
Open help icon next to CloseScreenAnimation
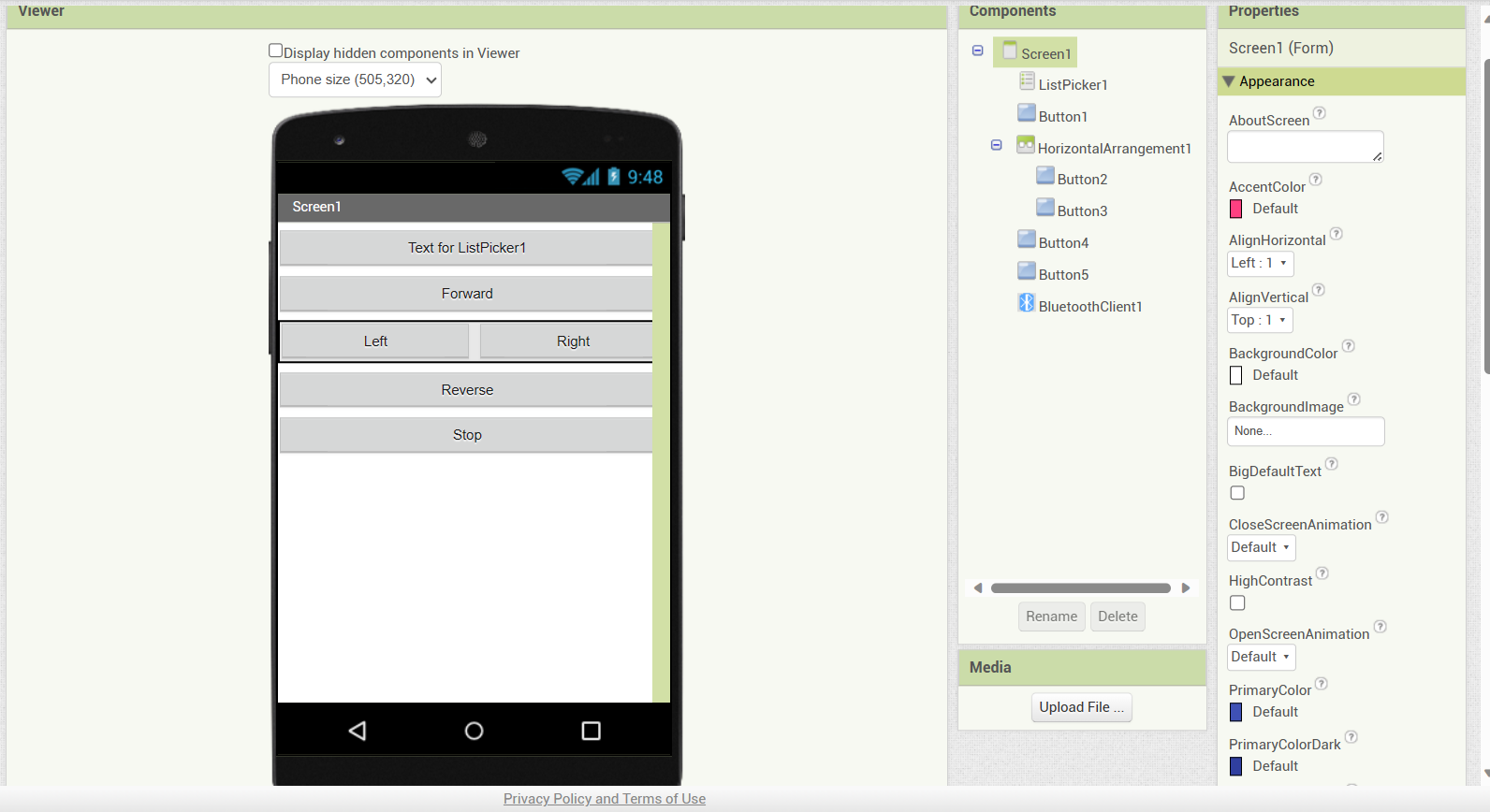click(1382, 517)
